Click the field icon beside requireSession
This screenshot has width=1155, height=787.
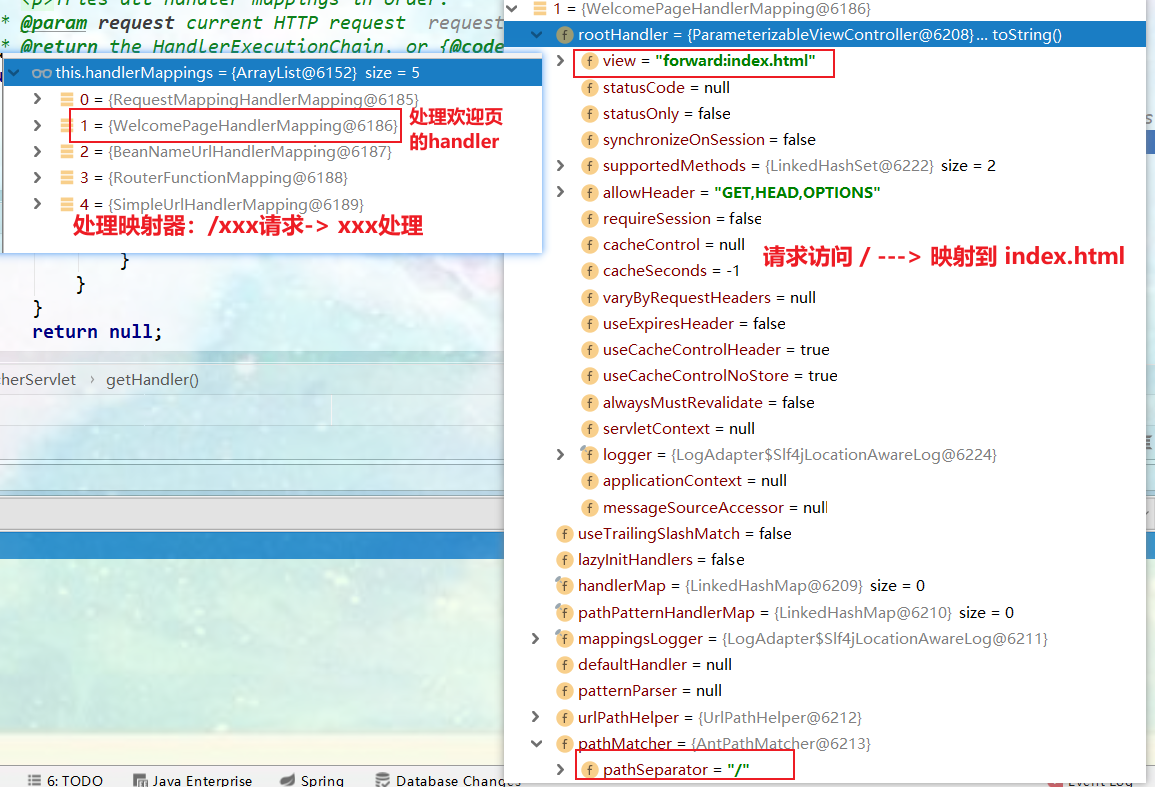[x=589, y=218]
